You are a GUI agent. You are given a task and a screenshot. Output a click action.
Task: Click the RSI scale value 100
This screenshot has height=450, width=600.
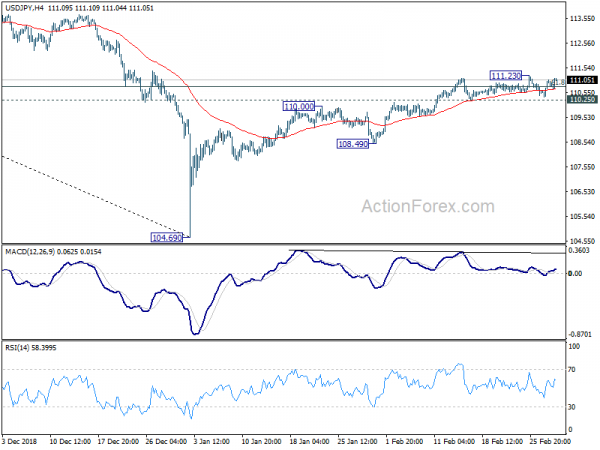[x=574, y=346]
